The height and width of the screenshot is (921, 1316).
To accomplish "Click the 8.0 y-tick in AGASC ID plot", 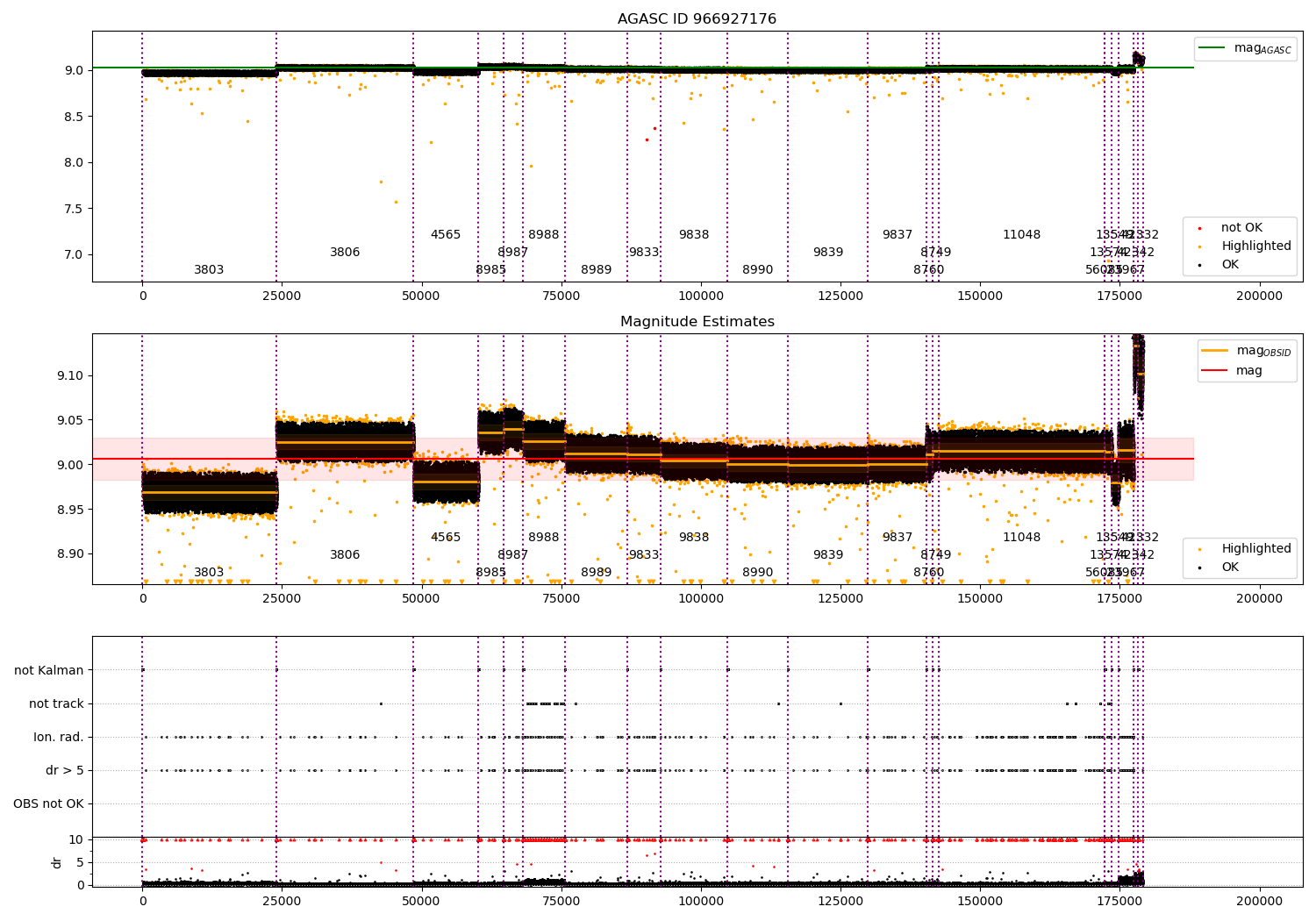I will [74, 162].
